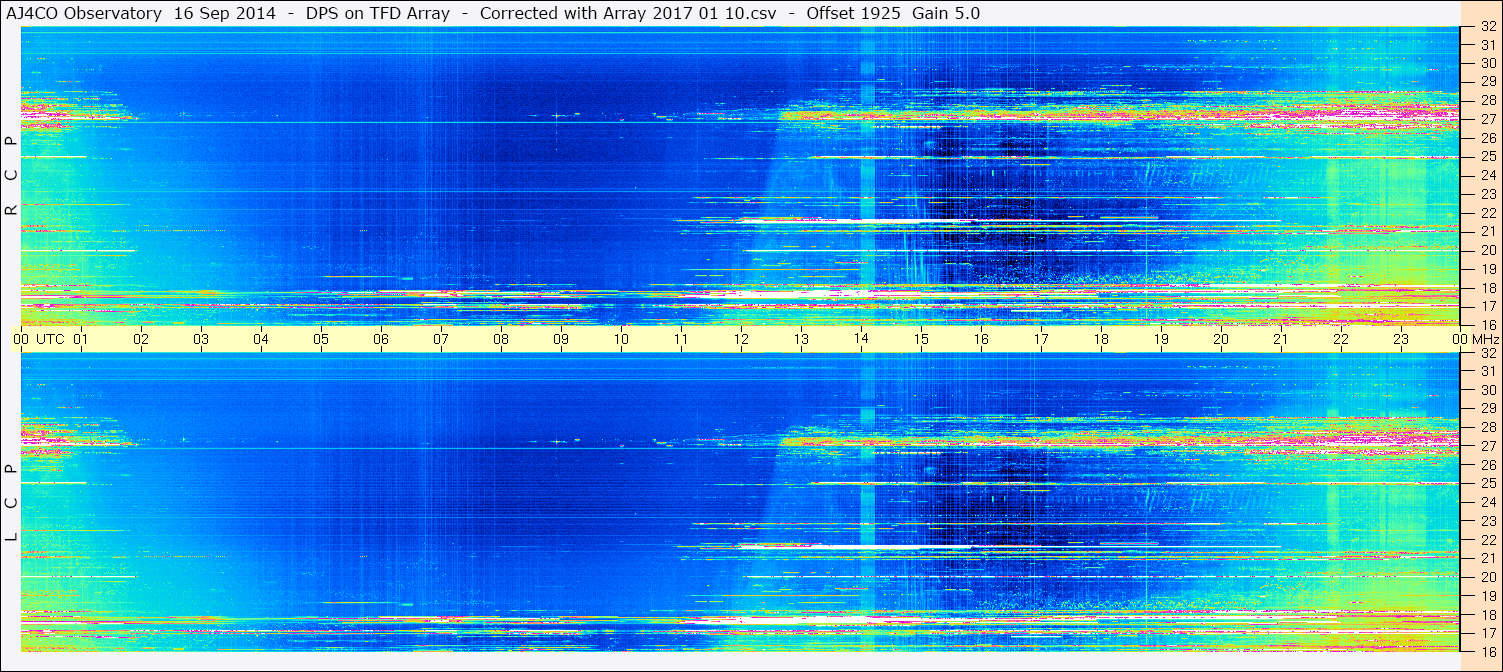Select the 06 hour marker on time axis

click(x=381, y=339)
